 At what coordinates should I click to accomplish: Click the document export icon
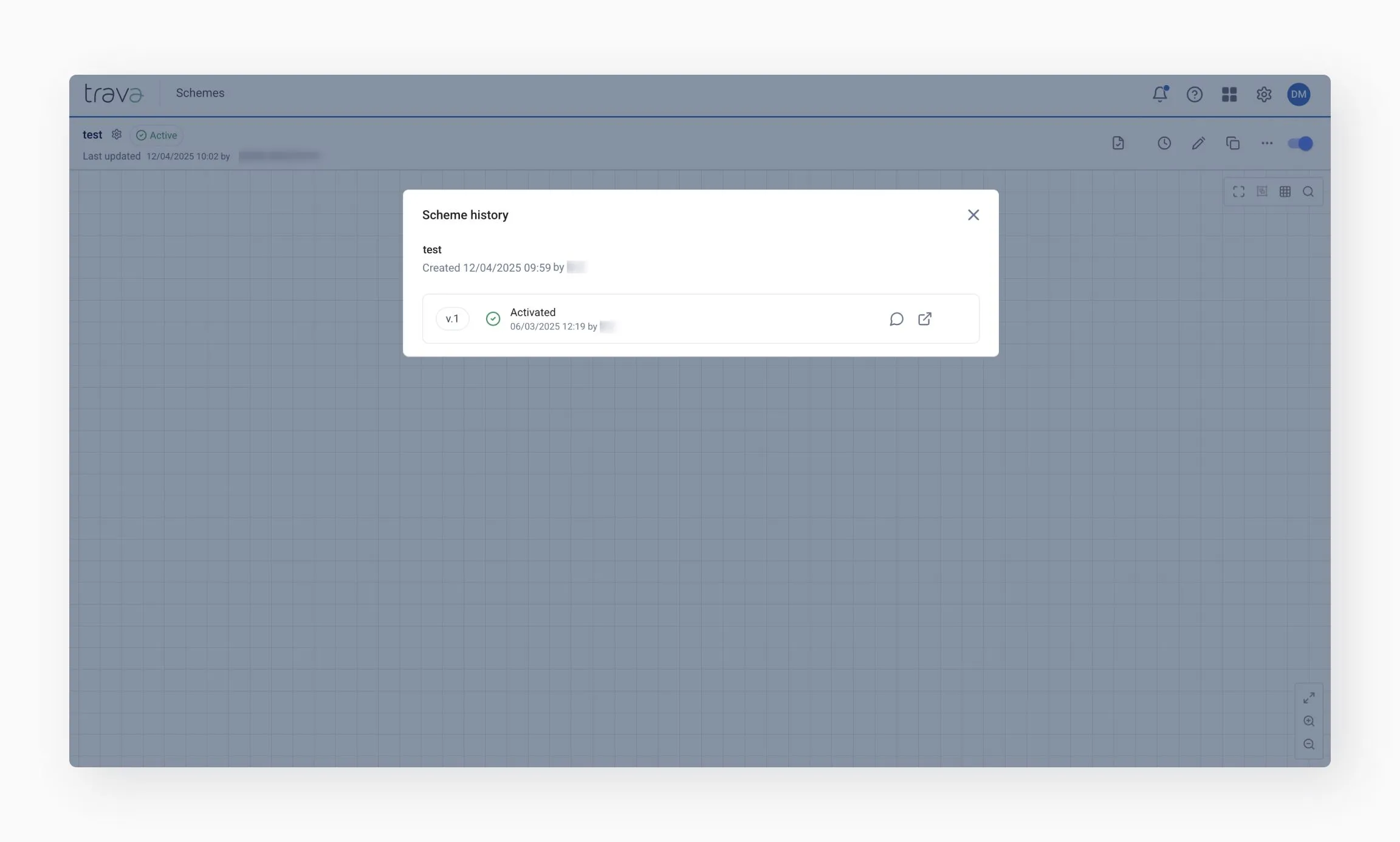tap(1118, 143)
